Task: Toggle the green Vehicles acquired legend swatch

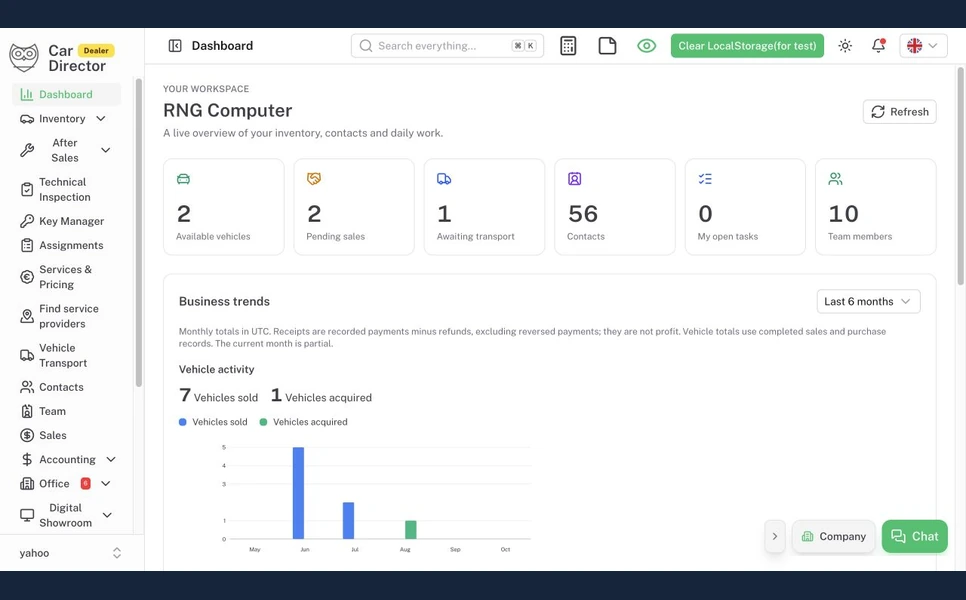Action: 263,422
